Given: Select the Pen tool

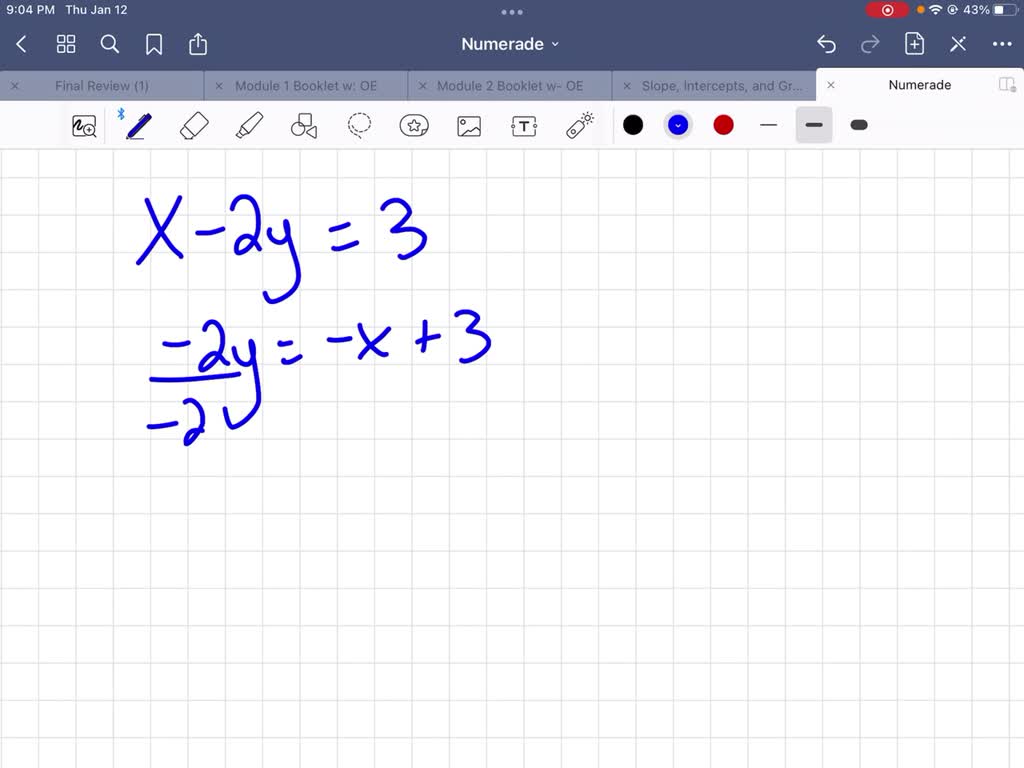Looking at the screenshot, I should tap(139, 125).
